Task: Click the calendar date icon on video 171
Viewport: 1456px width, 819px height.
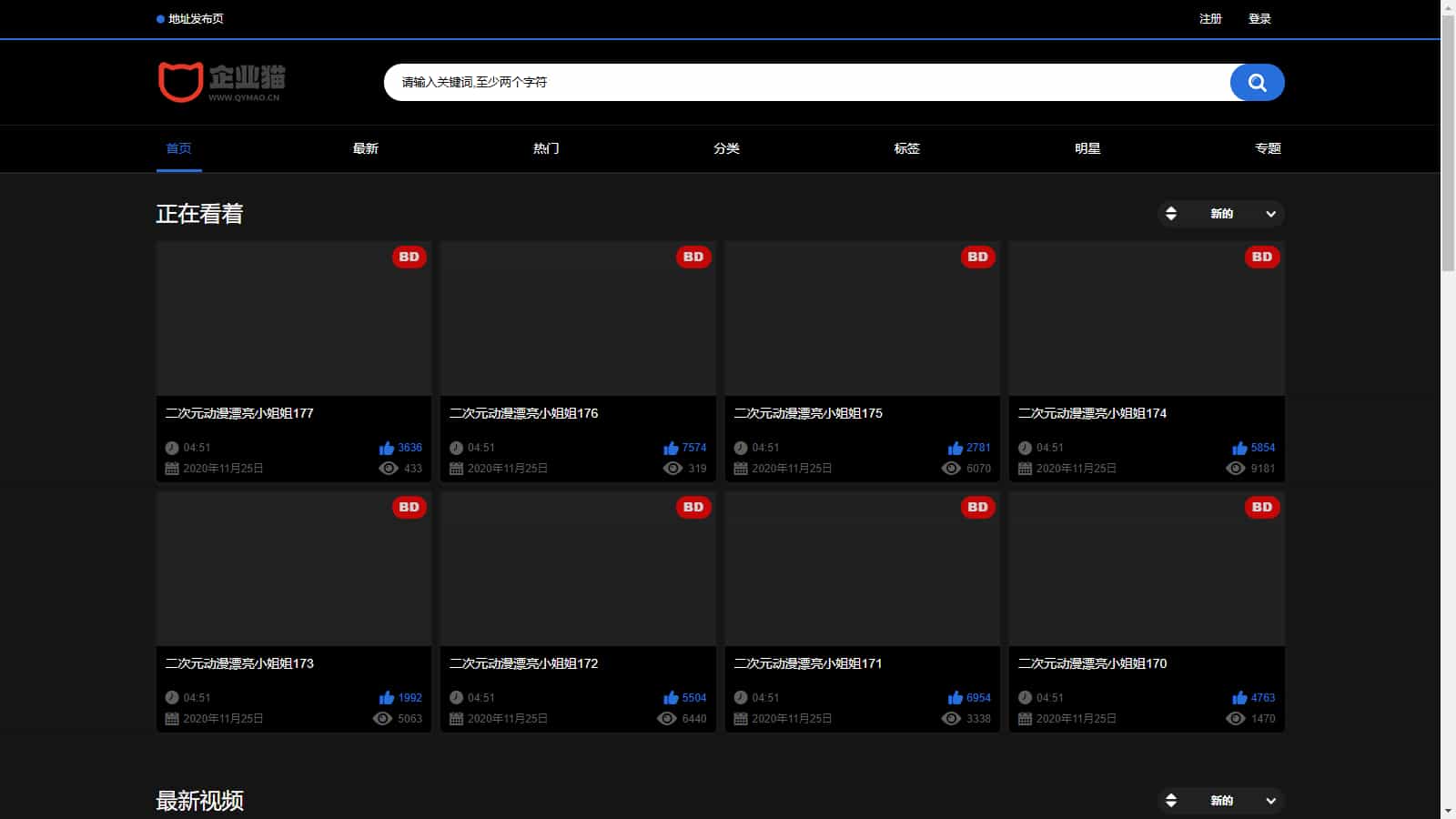Action: tap(741, 719)
